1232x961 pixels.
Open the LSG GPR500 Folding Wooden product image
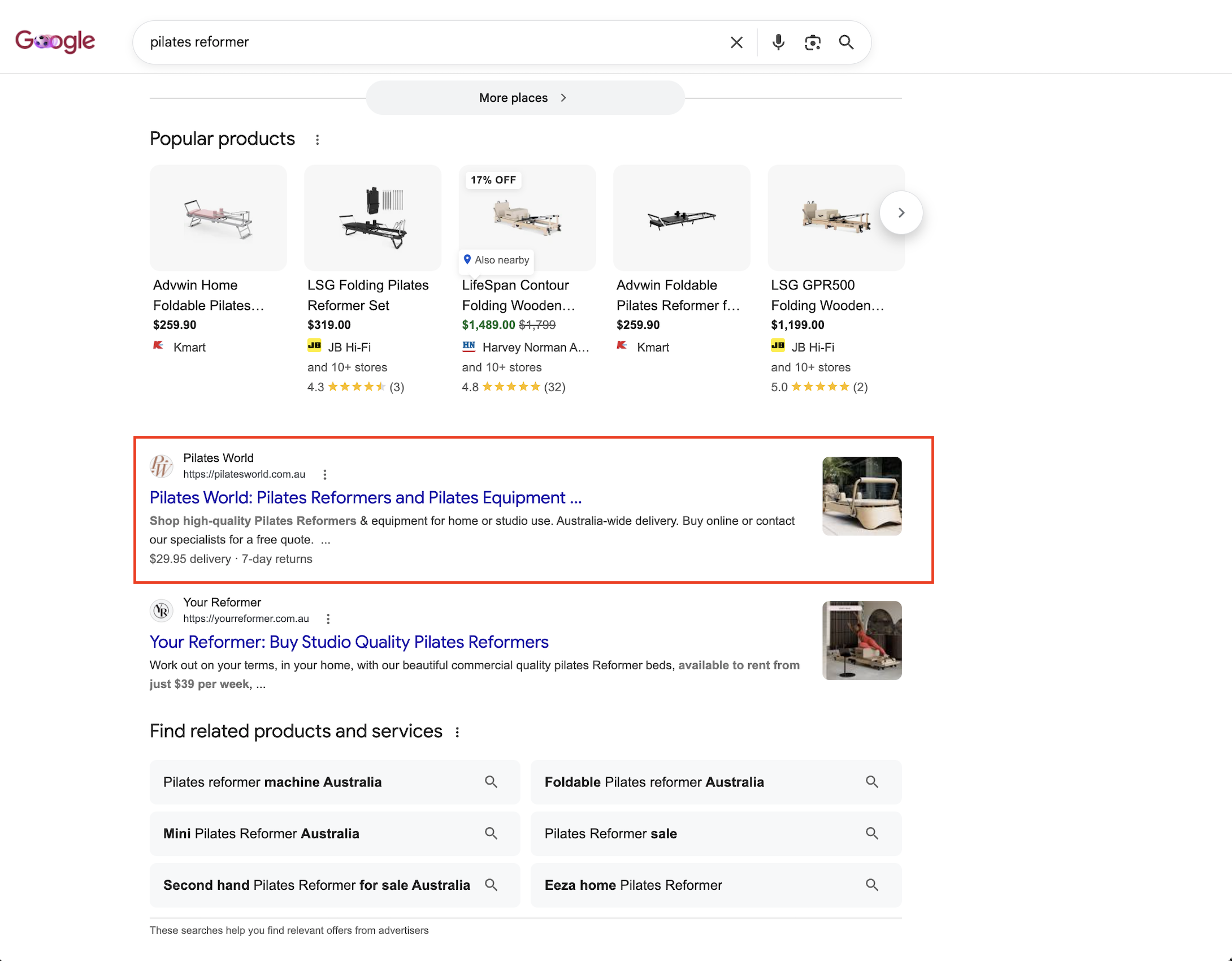836,218
